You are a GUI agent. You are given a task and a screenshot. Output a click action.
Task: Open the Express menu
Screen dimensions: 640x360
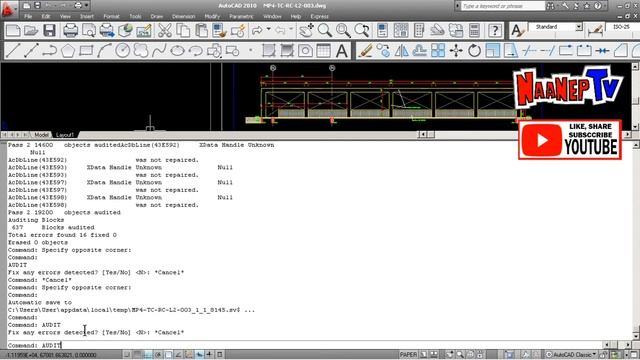tap(320, 16)
